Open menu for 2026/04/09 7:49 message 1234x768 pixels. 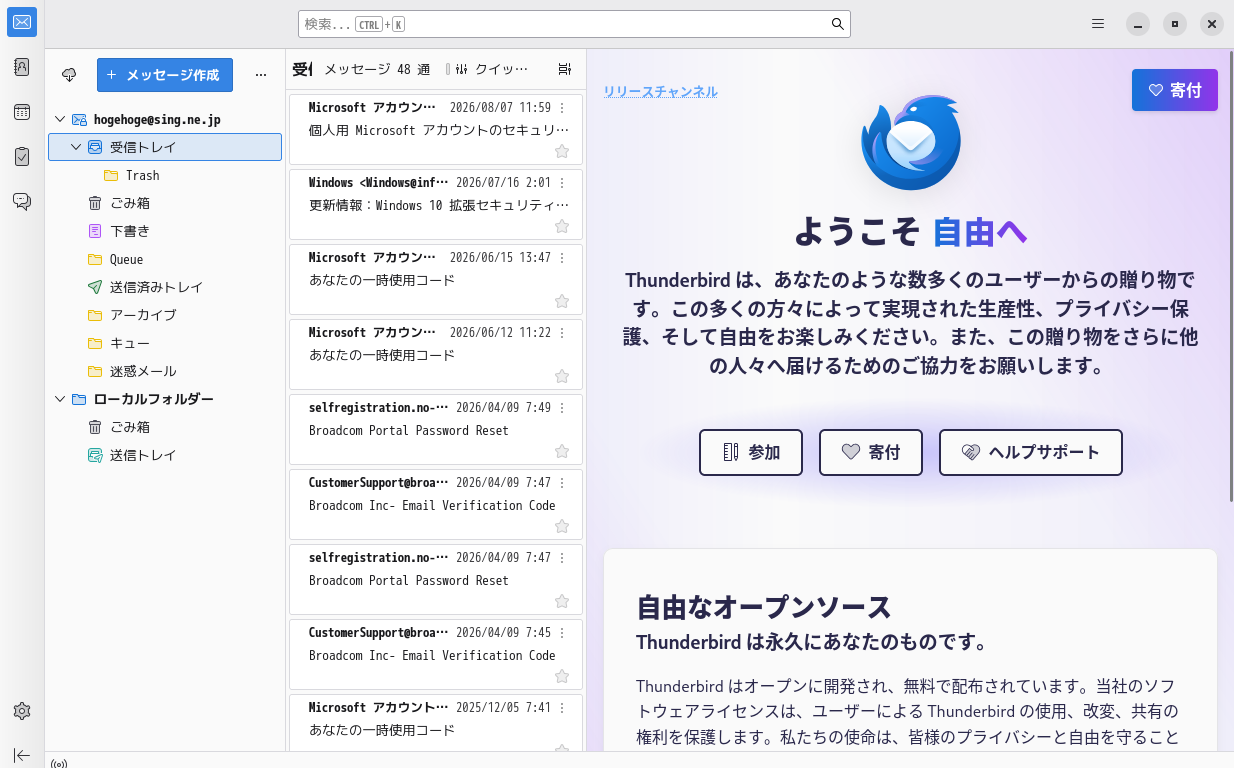coord(562,408)
